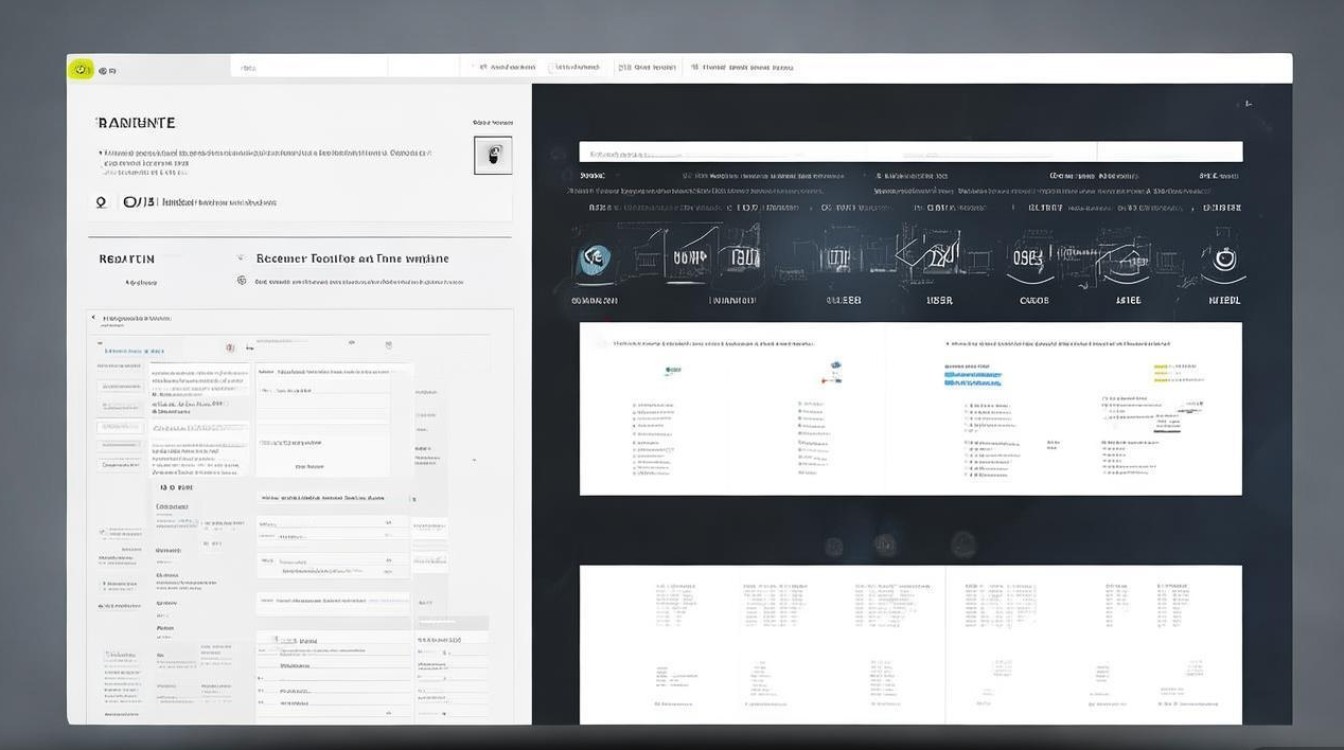The width and height of the screenshot is (1344, 750).
Task: Click the white input bar atop dark panel
Action: coord(910,152)
